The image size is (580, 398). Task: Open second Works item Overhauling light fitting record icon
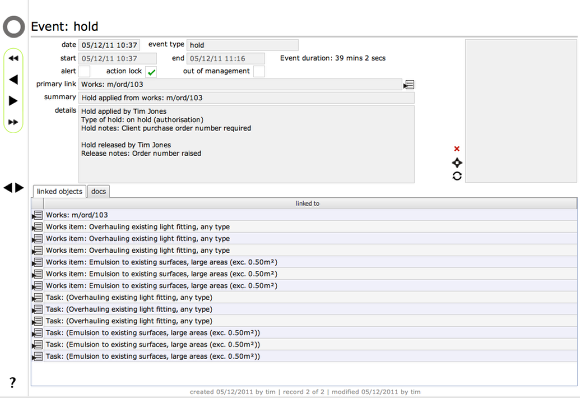point(37,239)
